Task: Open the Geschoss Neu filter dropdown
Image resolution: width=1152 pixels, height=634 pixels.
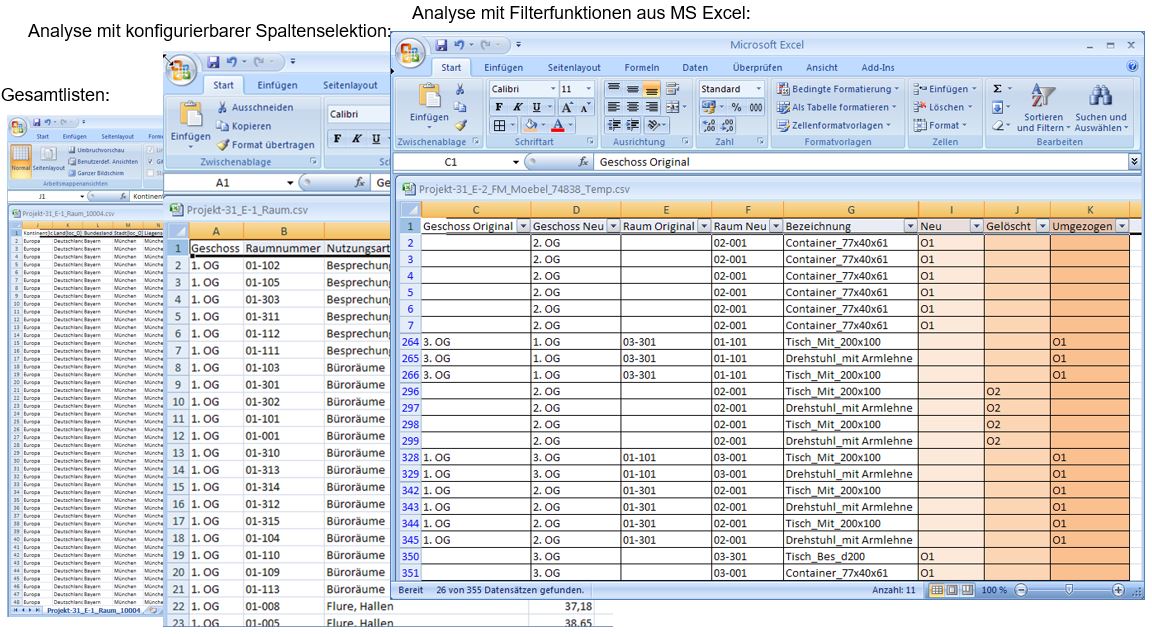Action: pyautogui.click(x=613, y=226)
